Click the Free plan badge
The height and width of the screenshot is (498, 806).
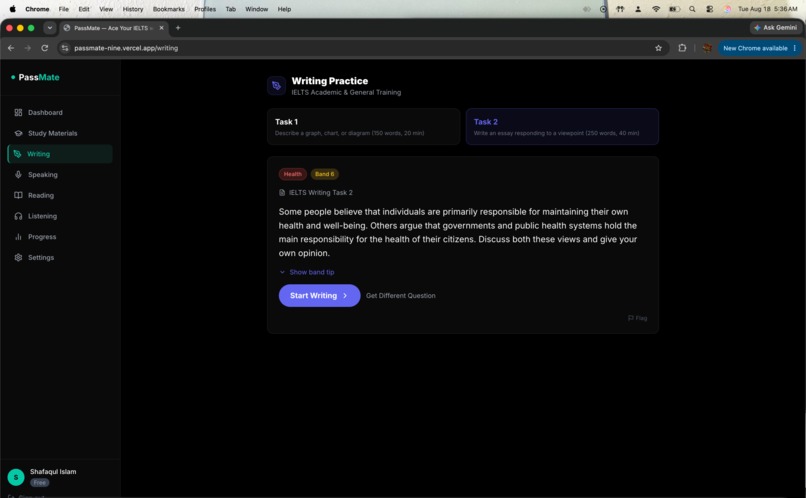40,483
